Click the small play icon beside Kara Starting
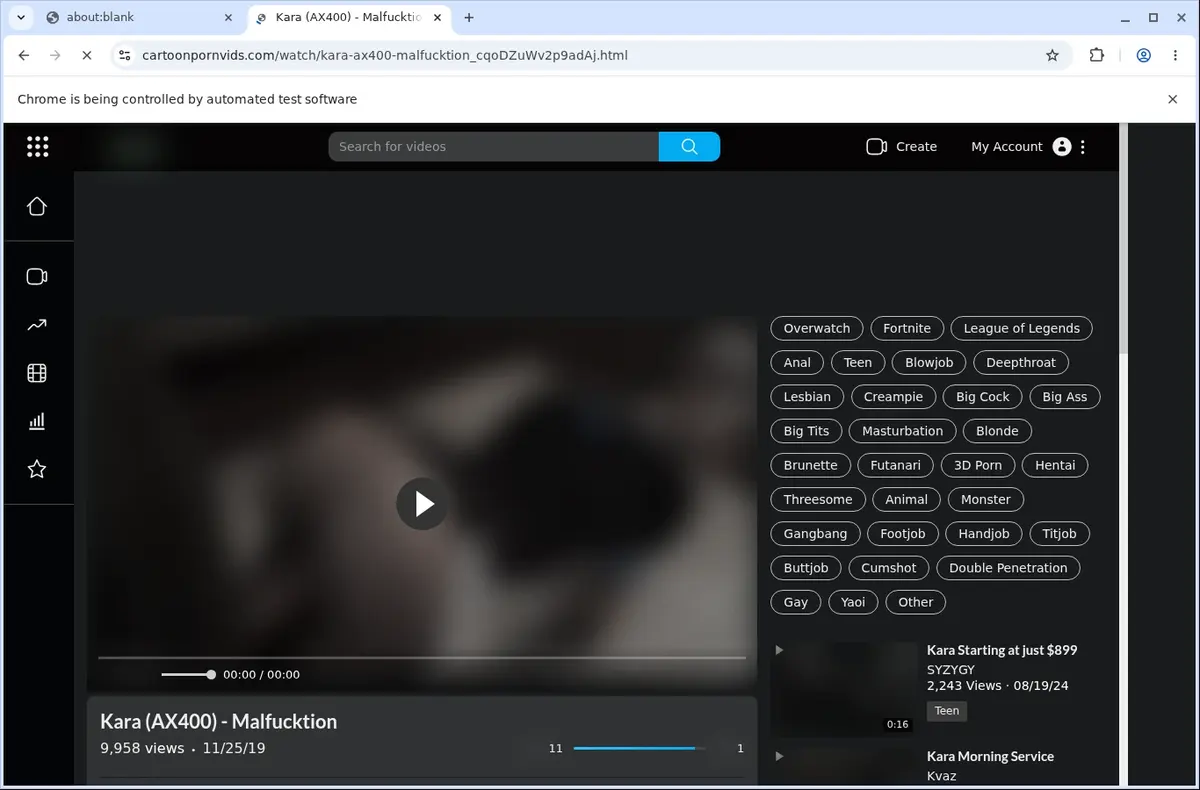The image size is (1200, 790). [x=779, y=650]
